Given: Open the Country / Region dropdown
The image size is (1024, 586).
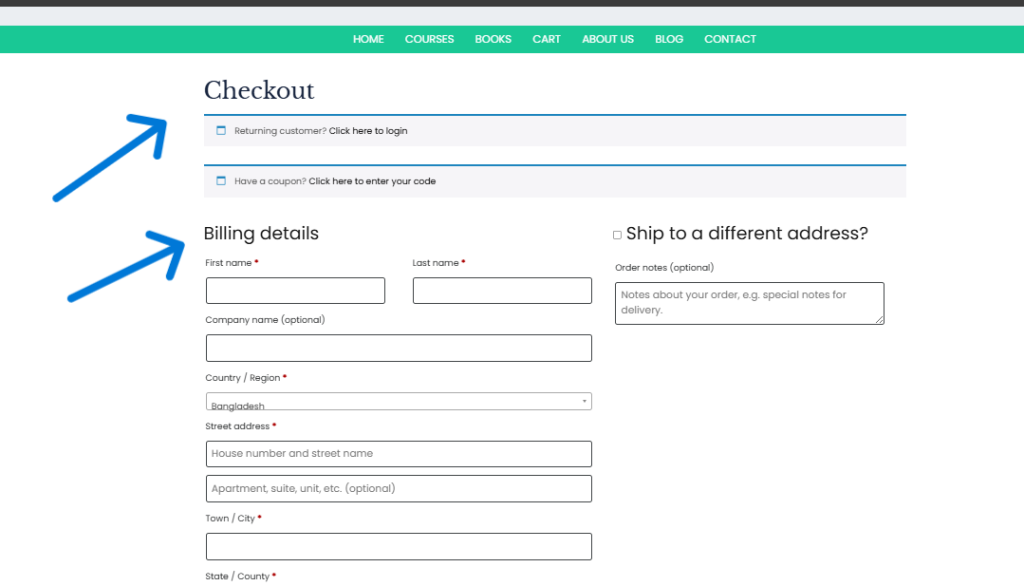Looking at the screenshot, I should pos(398,401).
